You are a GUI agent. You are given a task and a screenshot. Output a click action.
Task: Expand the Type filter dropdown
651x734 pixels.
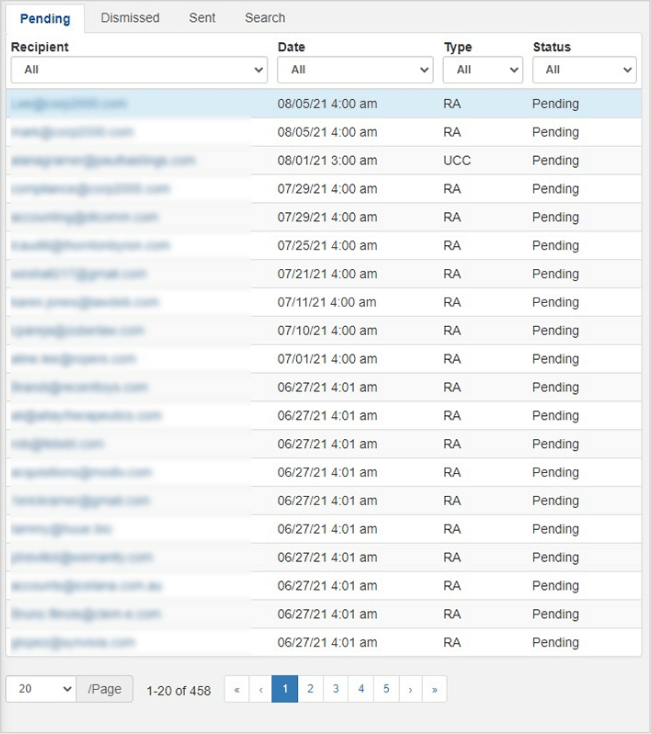coord(483,70)
